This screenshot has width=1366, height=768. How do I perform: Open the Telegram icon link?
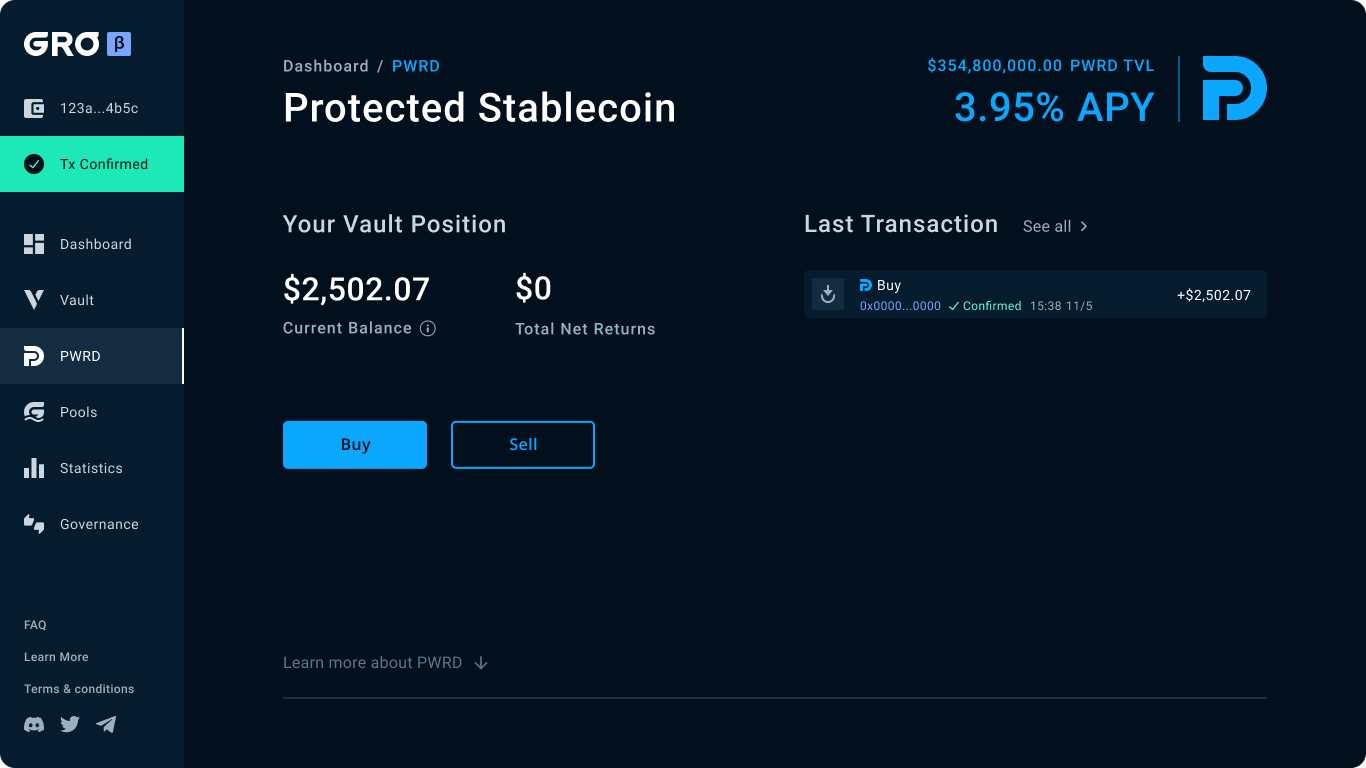tap(106, 724)
